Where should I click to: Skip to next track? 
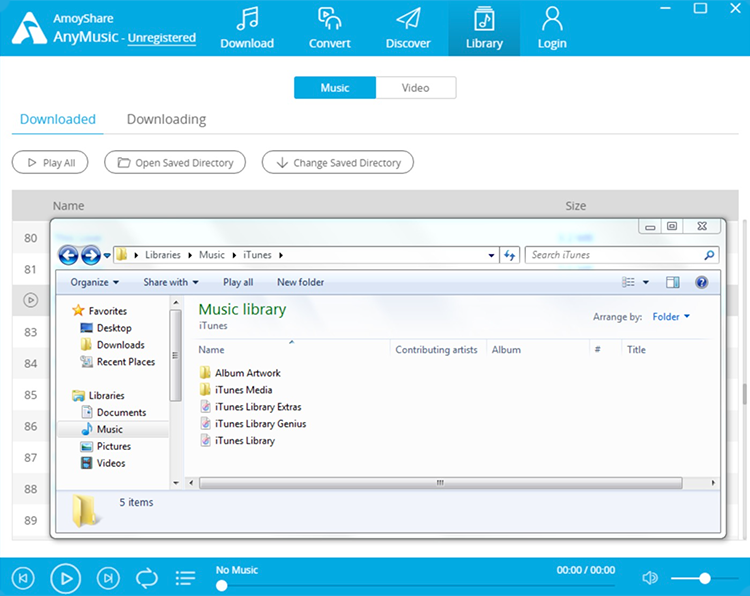coord(108,578)
